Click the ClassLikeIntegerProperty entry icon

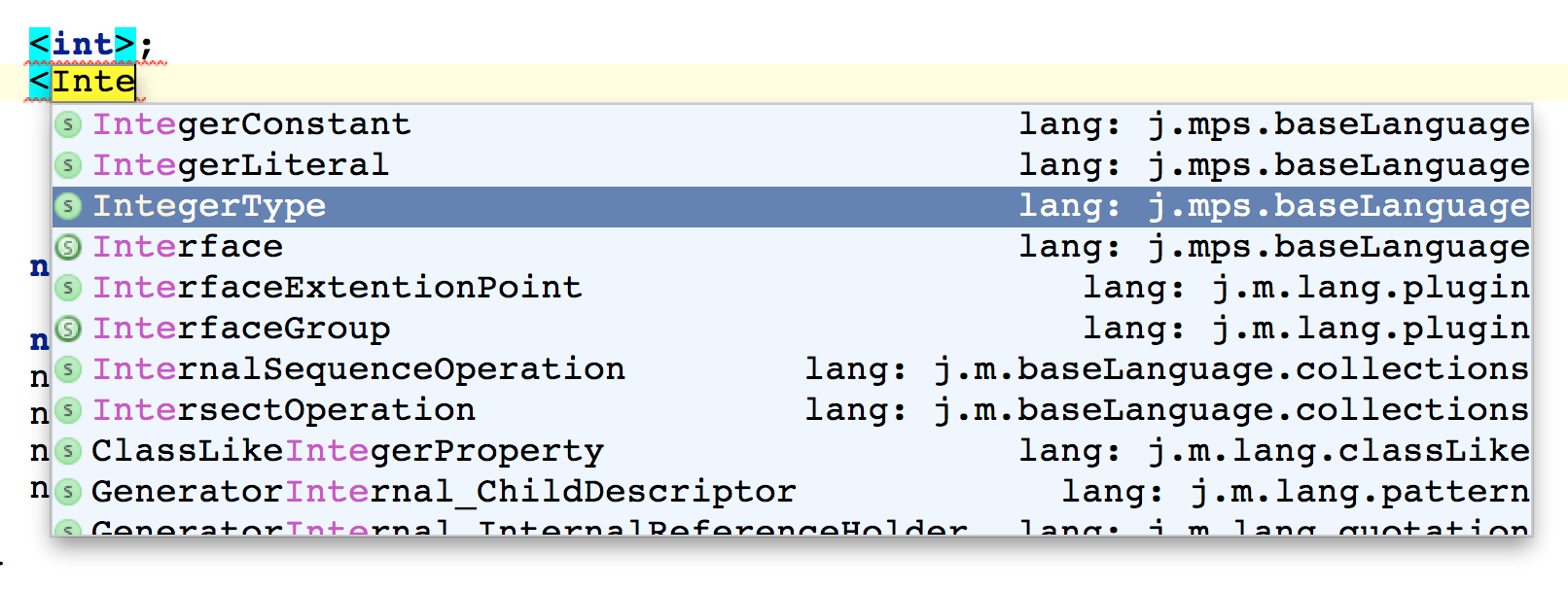pyautogui.click(x=67, y=451)
